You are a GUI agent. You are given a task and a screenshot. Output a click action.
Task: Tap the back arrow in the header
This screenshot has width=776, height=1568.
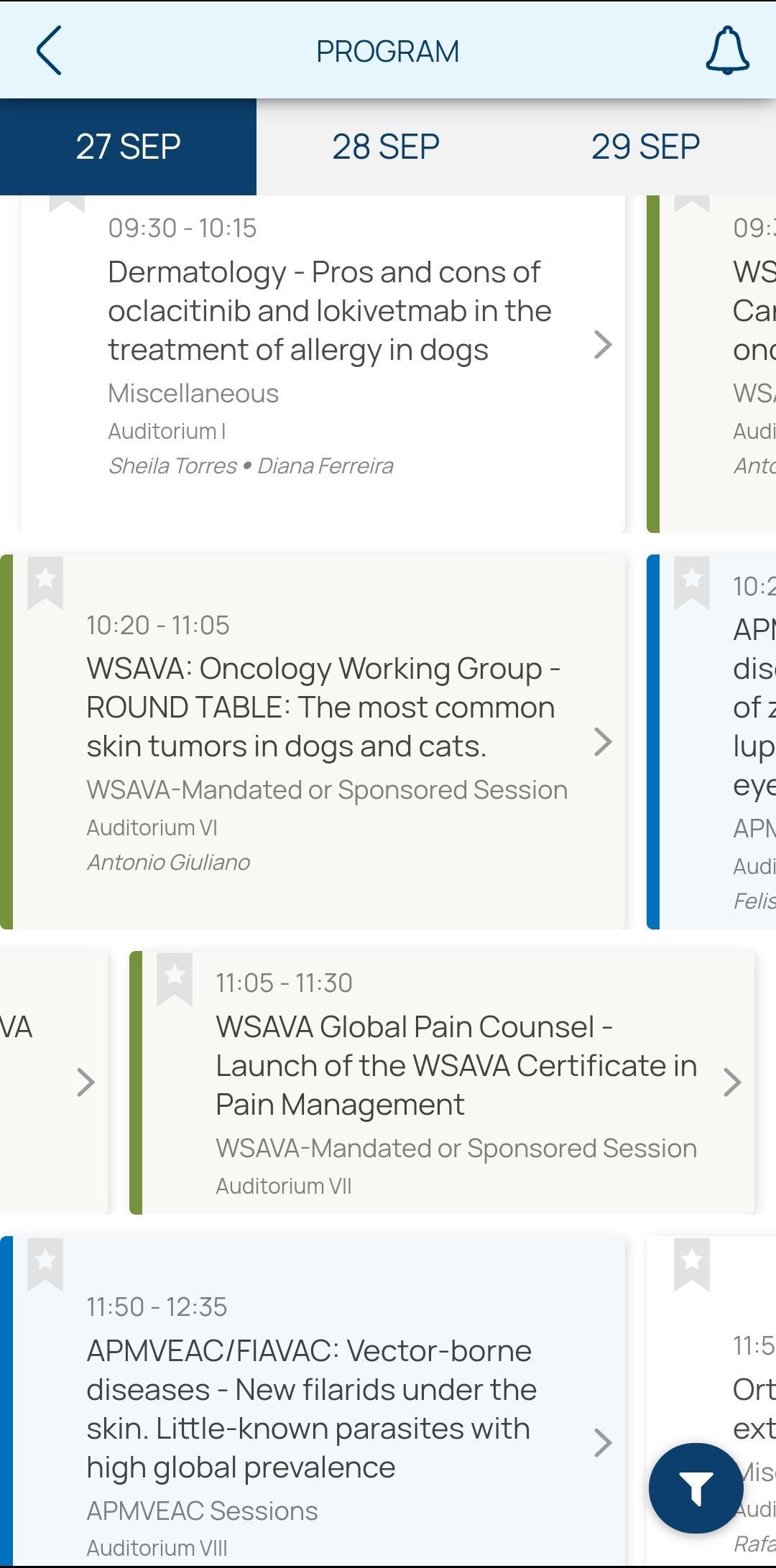49,50
